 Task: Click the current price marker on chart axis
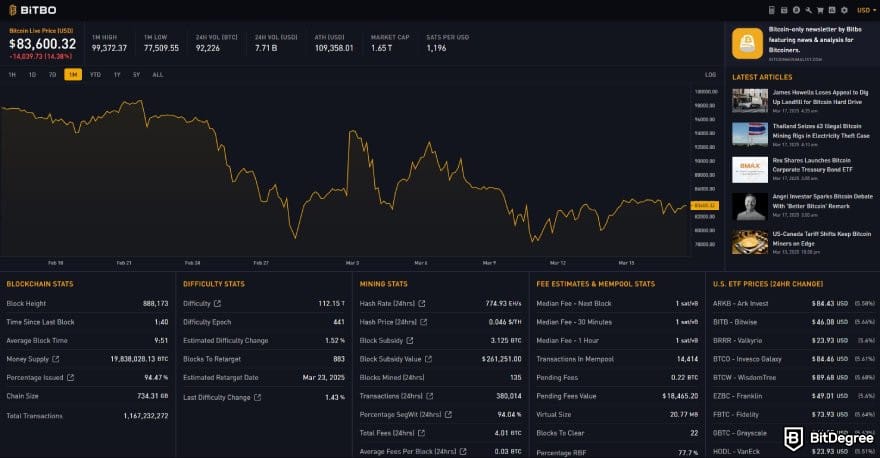pos(704,205)
